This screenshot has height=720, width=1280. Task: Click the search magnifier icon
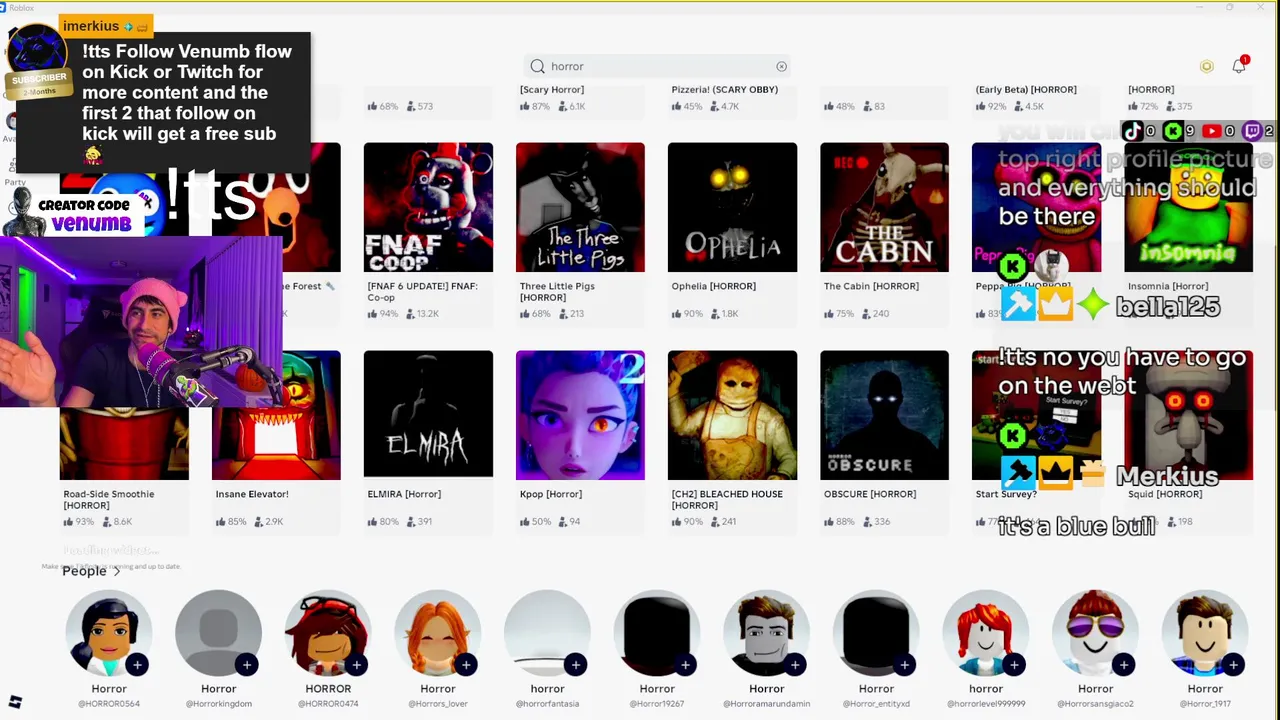[x=538, y=66]
